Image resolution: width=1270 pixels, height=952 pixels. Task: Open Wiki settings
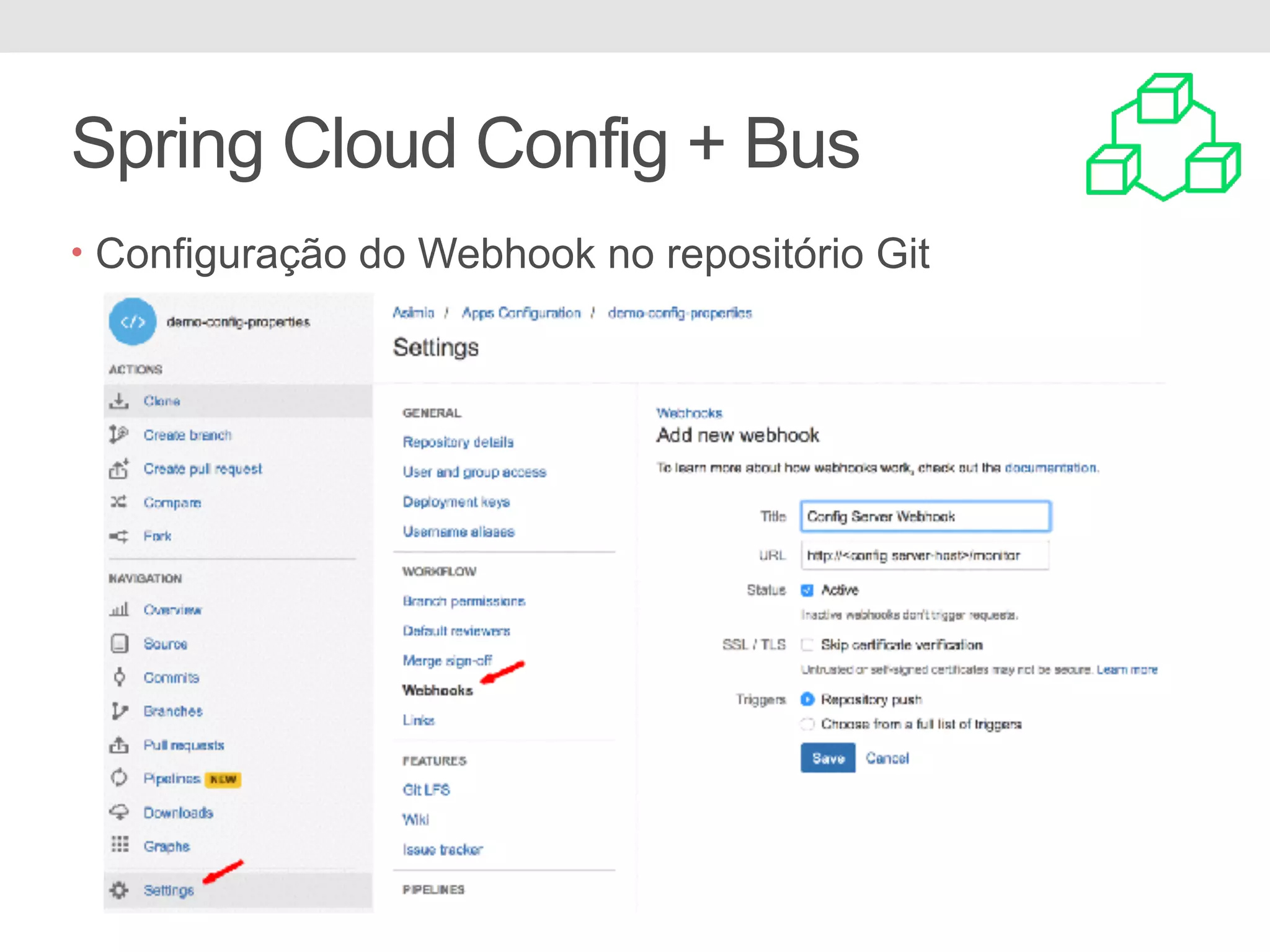click(415, 819)
